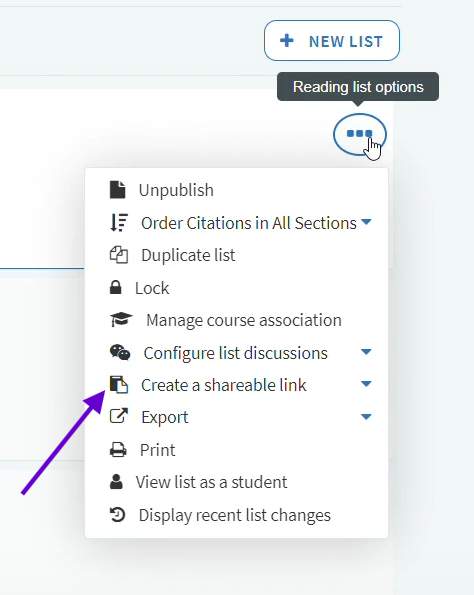Click the graduation cap course icon
The width and height of the screenshot is (474, 595).
pos(121,320)
